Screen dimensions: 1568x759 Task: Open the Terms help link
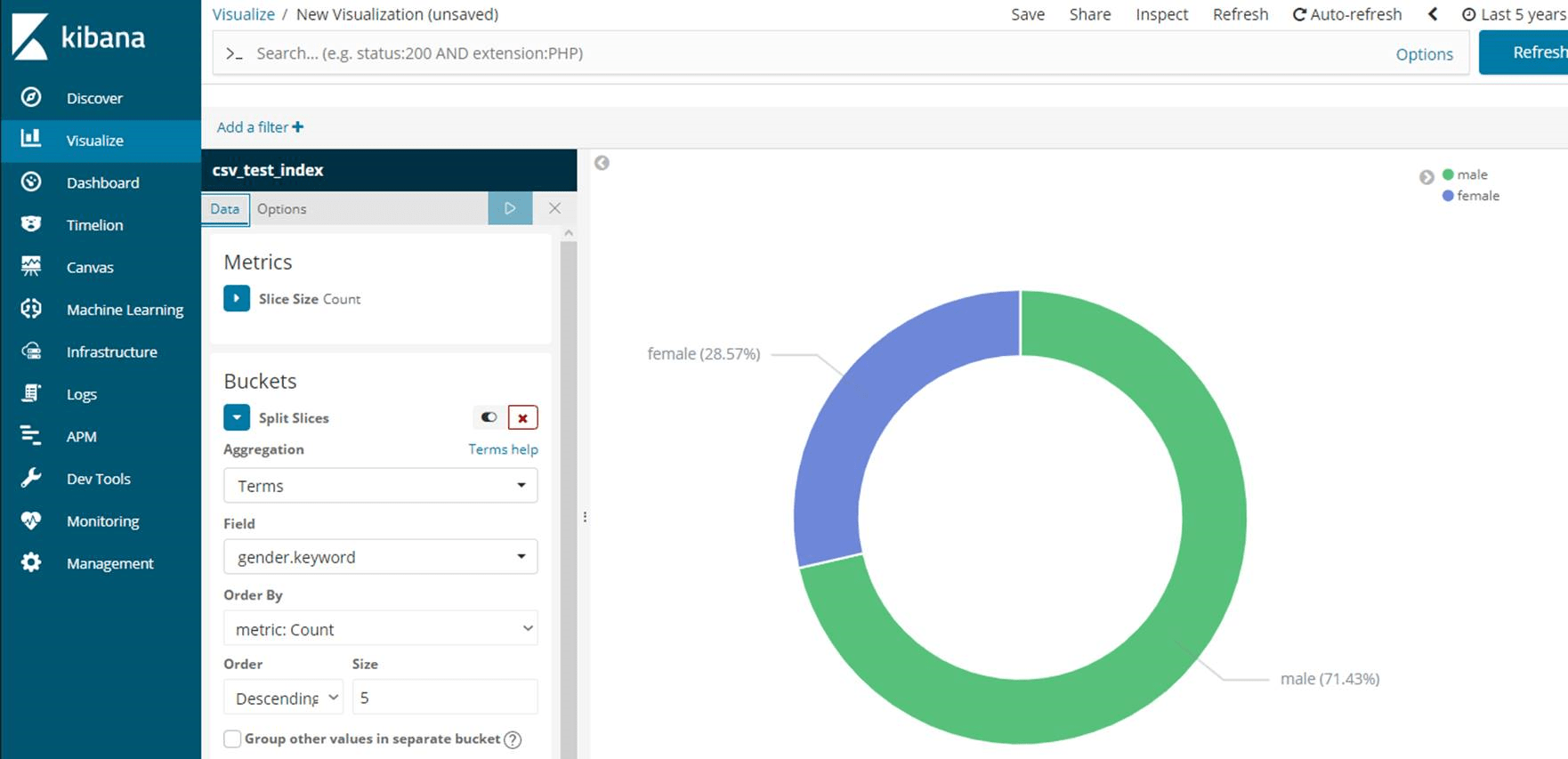503,449
